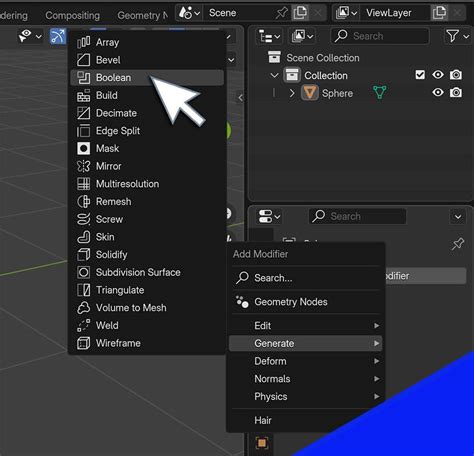Click the Object properties orange square icon
This screenshot has height=456, width=474.
pyautogui.click(x=262, y=443)
